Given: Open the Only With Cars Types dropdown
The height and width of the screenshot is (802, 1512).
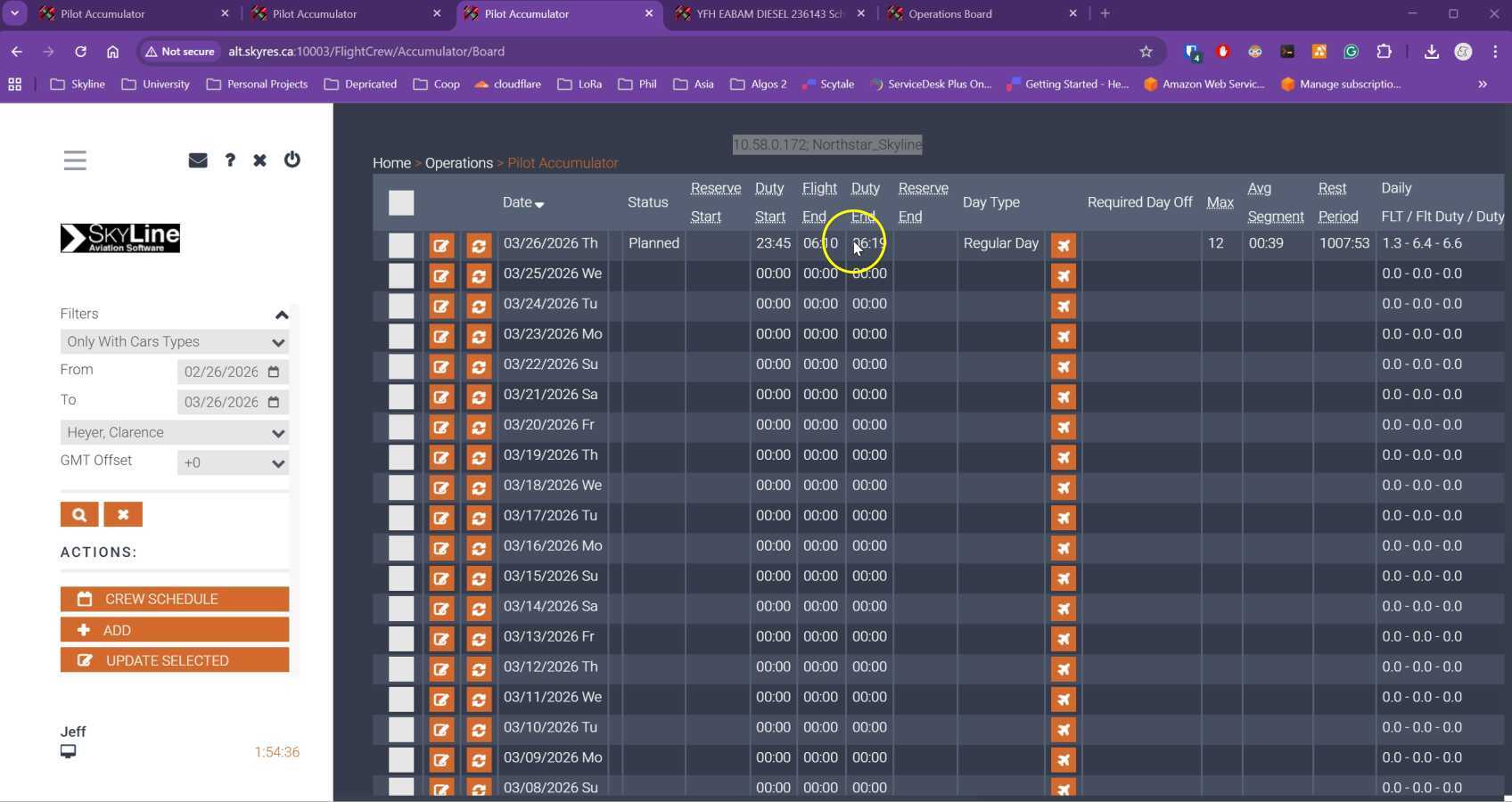Looking at the screenshot, I should 175,342.
